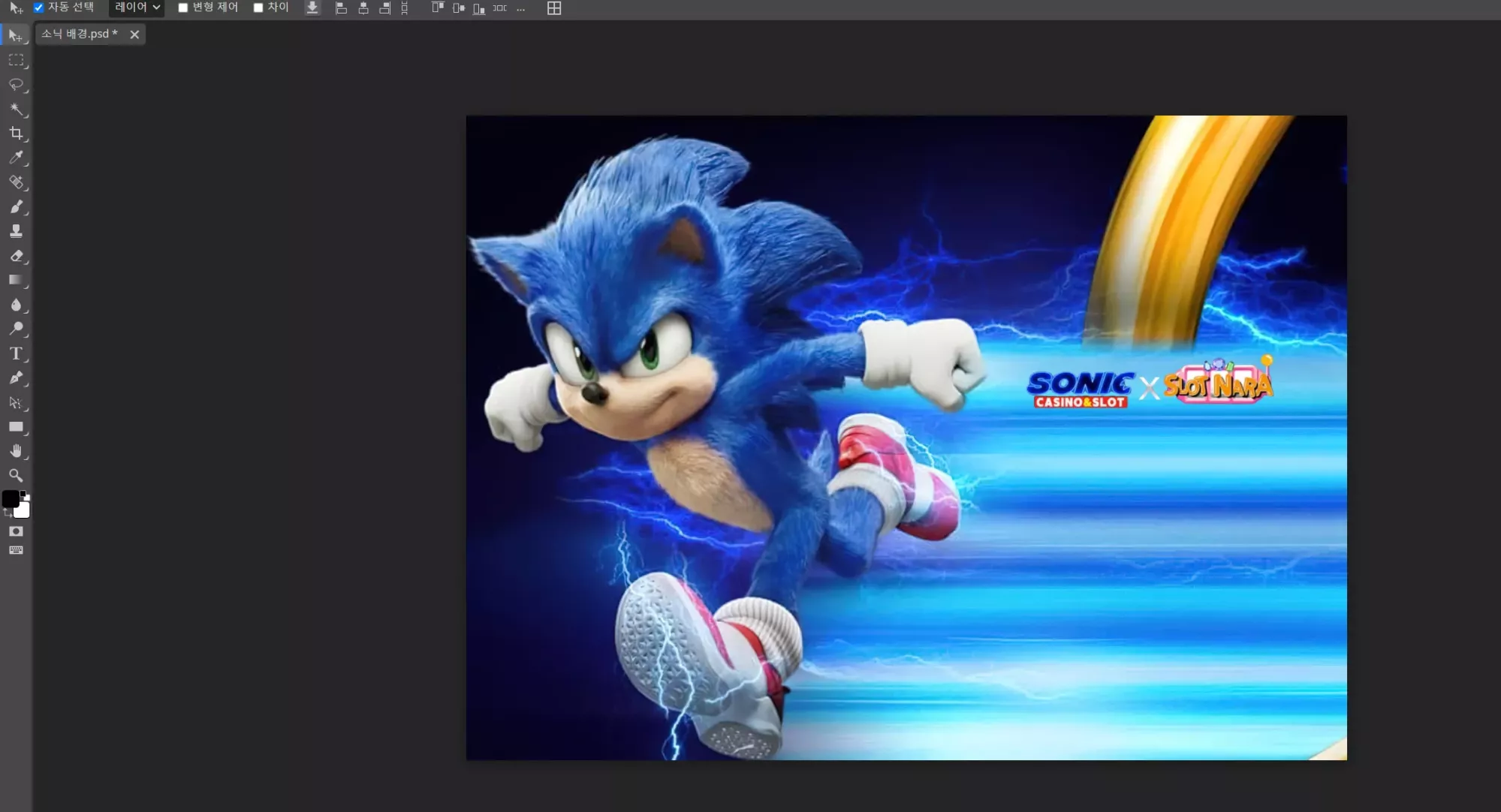Select the Lasso tool

point(16,85)
